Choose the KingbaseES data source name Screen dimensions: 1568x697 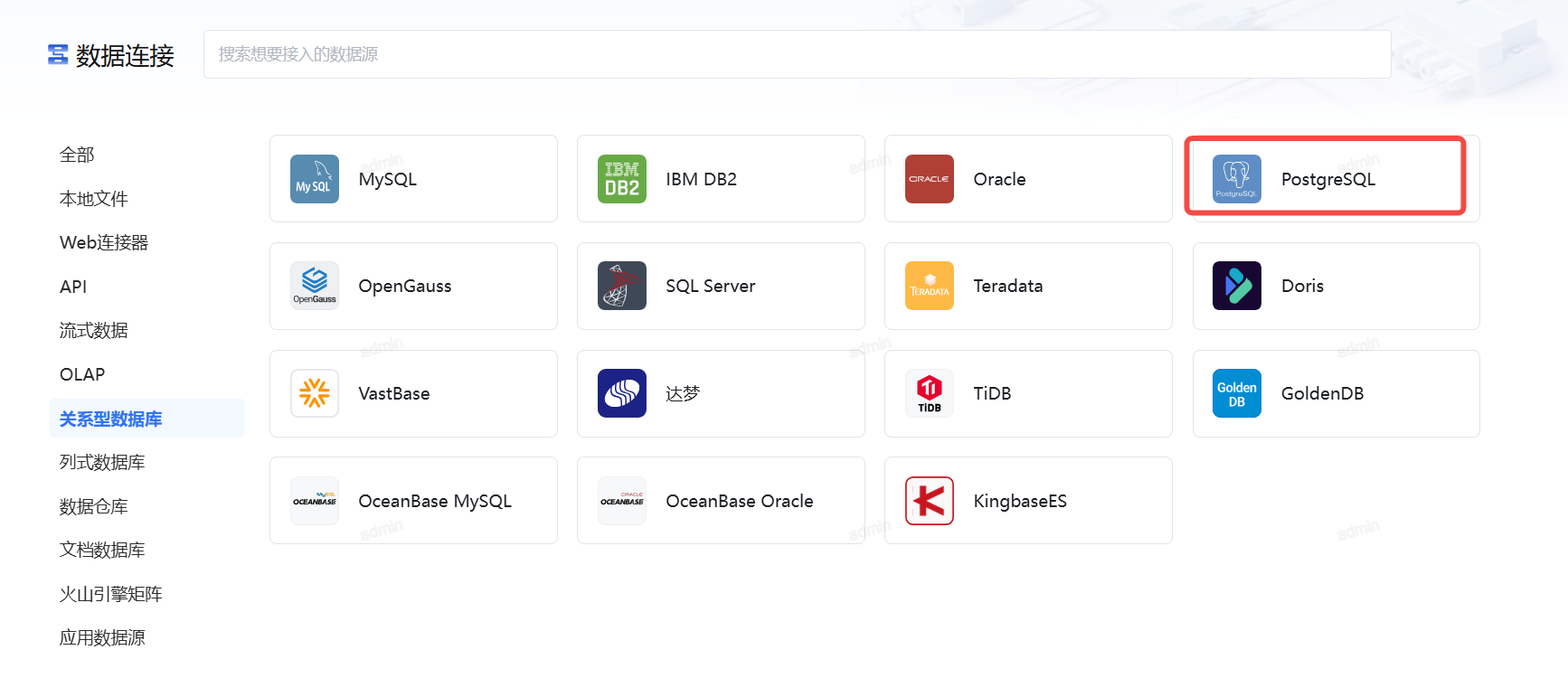pos(1020,501)
